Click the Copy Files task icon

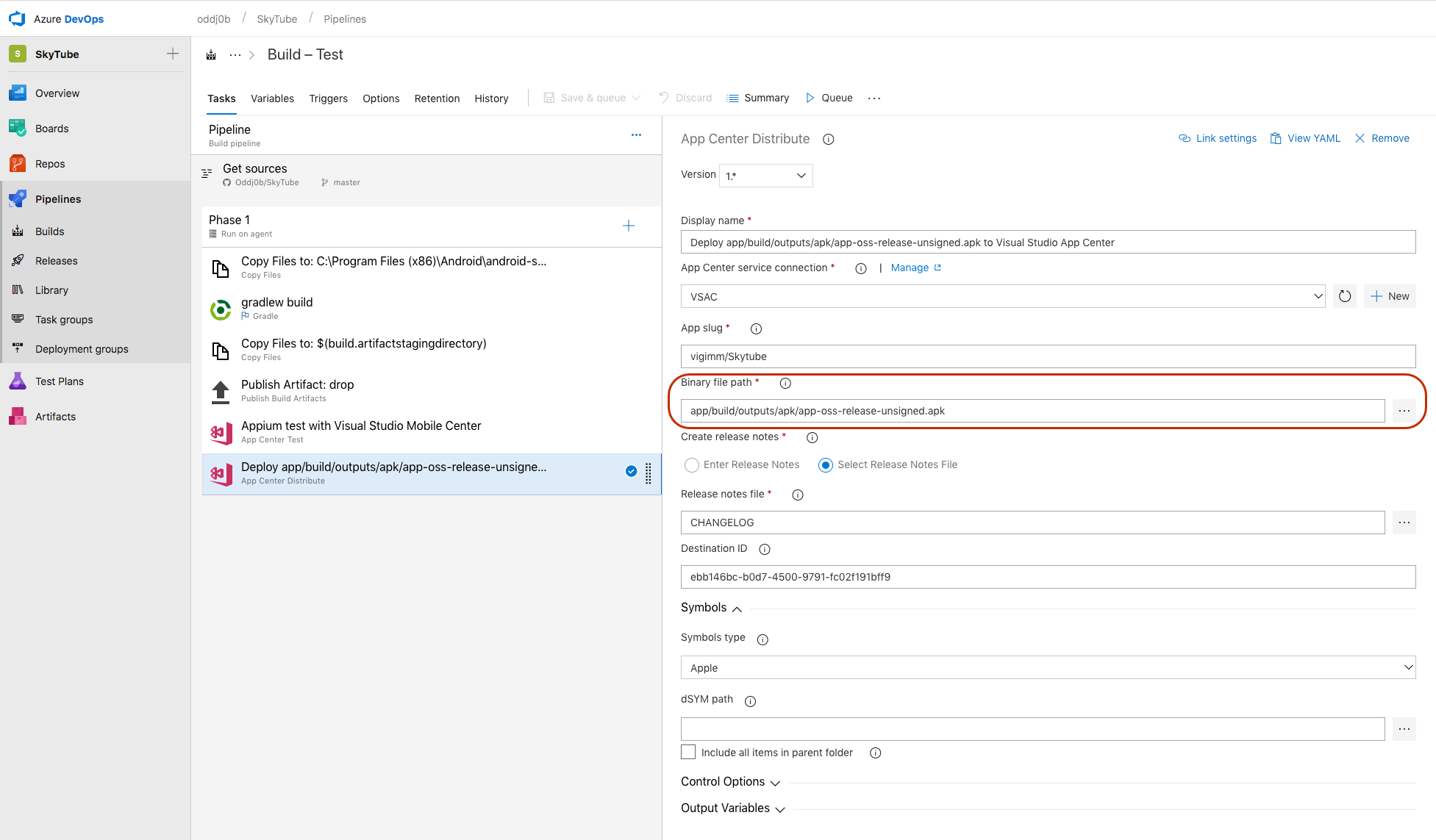tap(220, 266)
